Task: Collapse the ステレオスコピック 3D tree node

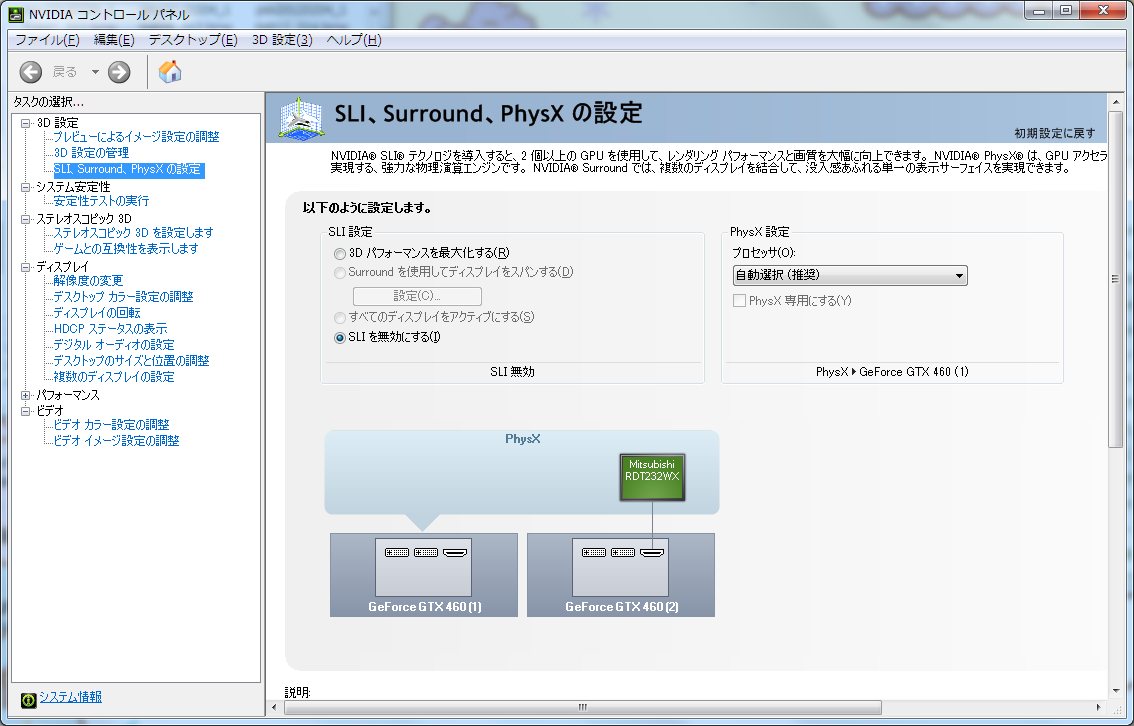Action: pyautogui.click(x=26, y=219)
